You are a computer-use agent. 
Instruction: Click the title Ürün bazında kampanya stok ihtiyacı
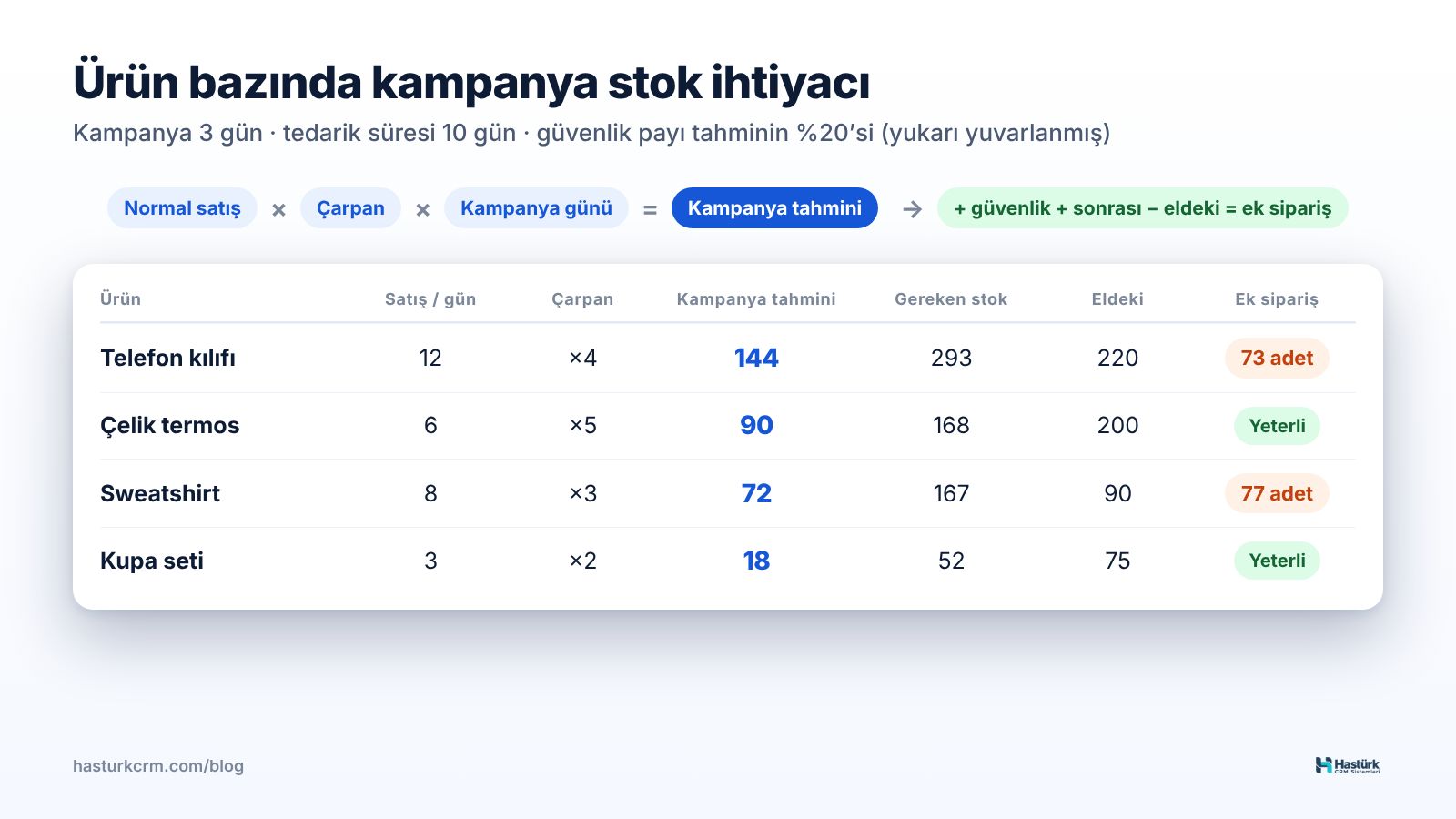[471, 83]
